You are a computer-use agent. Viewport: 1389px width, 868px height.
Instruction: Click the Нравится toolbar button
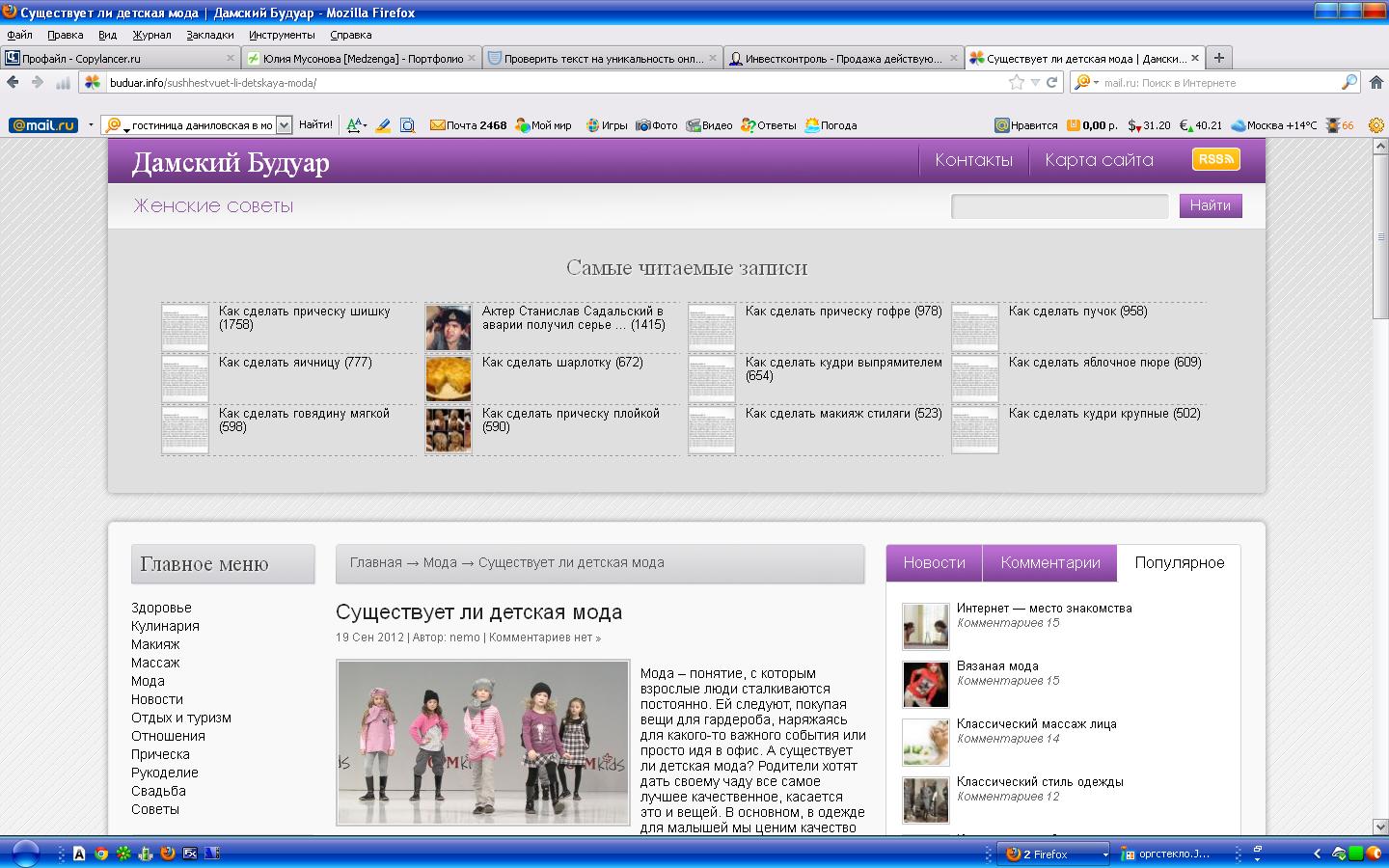(x=1026, y=125)
